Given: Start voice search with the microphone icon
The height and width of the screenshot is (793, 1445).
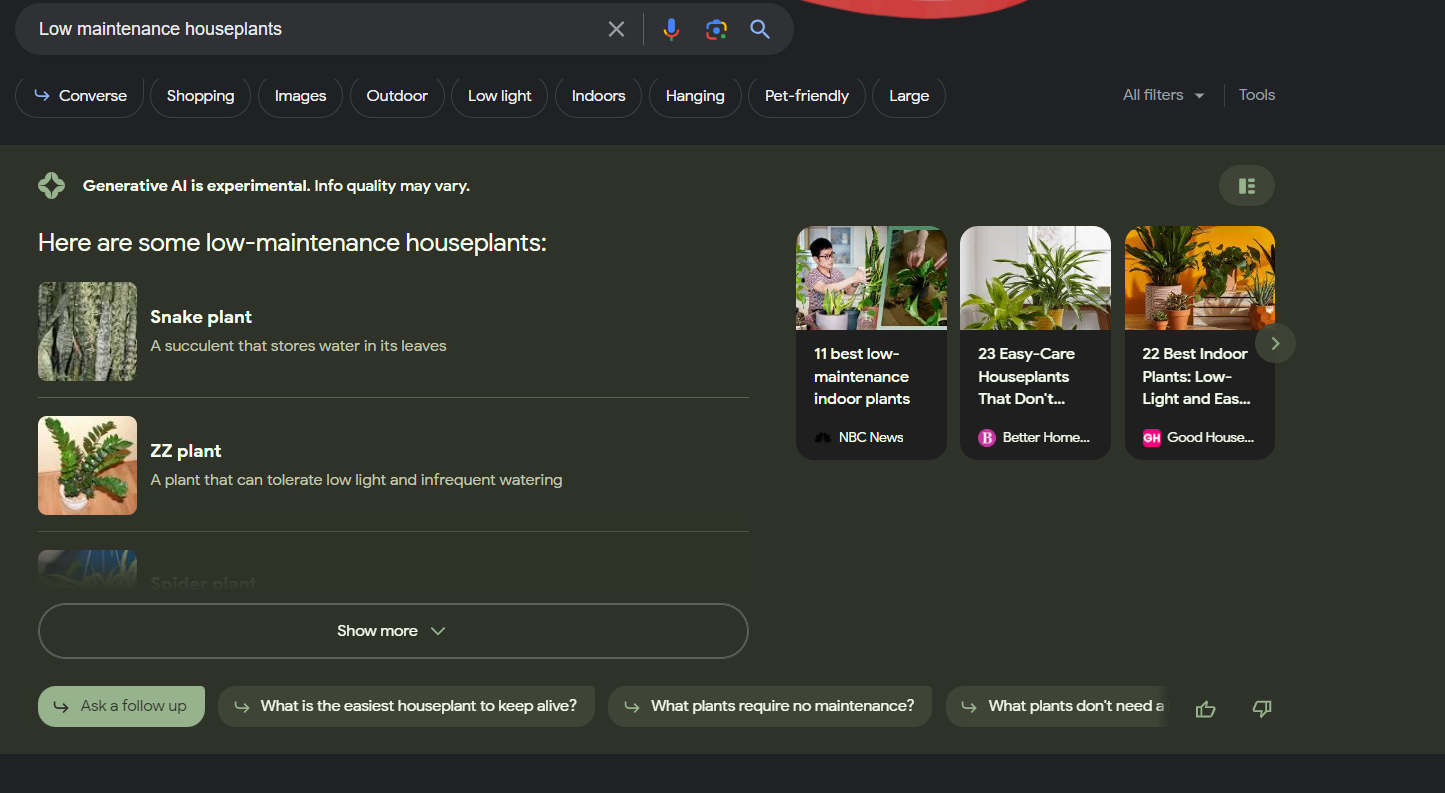Looking at the screenshot, I should 671,29.
